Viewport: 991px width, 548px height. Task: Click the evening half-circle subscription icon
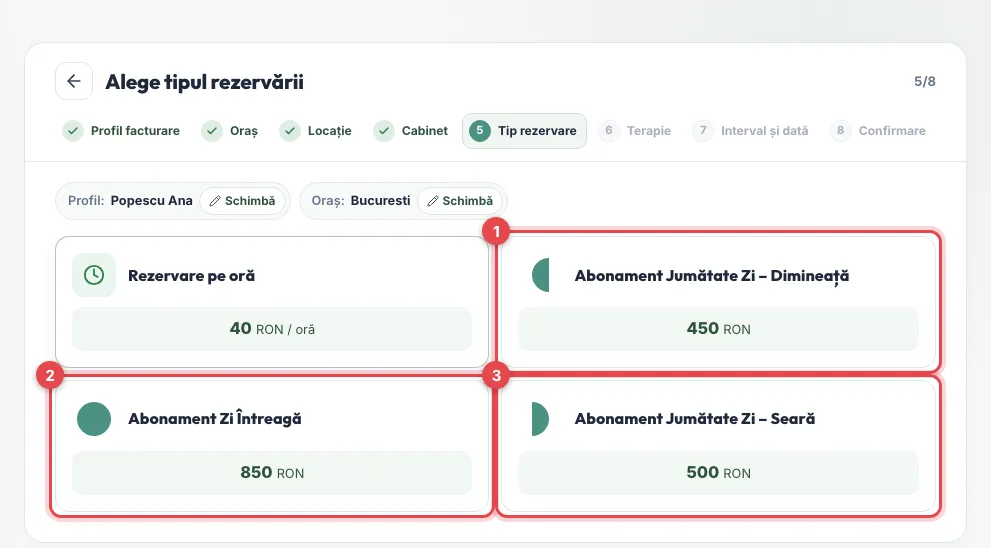[540, 418]
